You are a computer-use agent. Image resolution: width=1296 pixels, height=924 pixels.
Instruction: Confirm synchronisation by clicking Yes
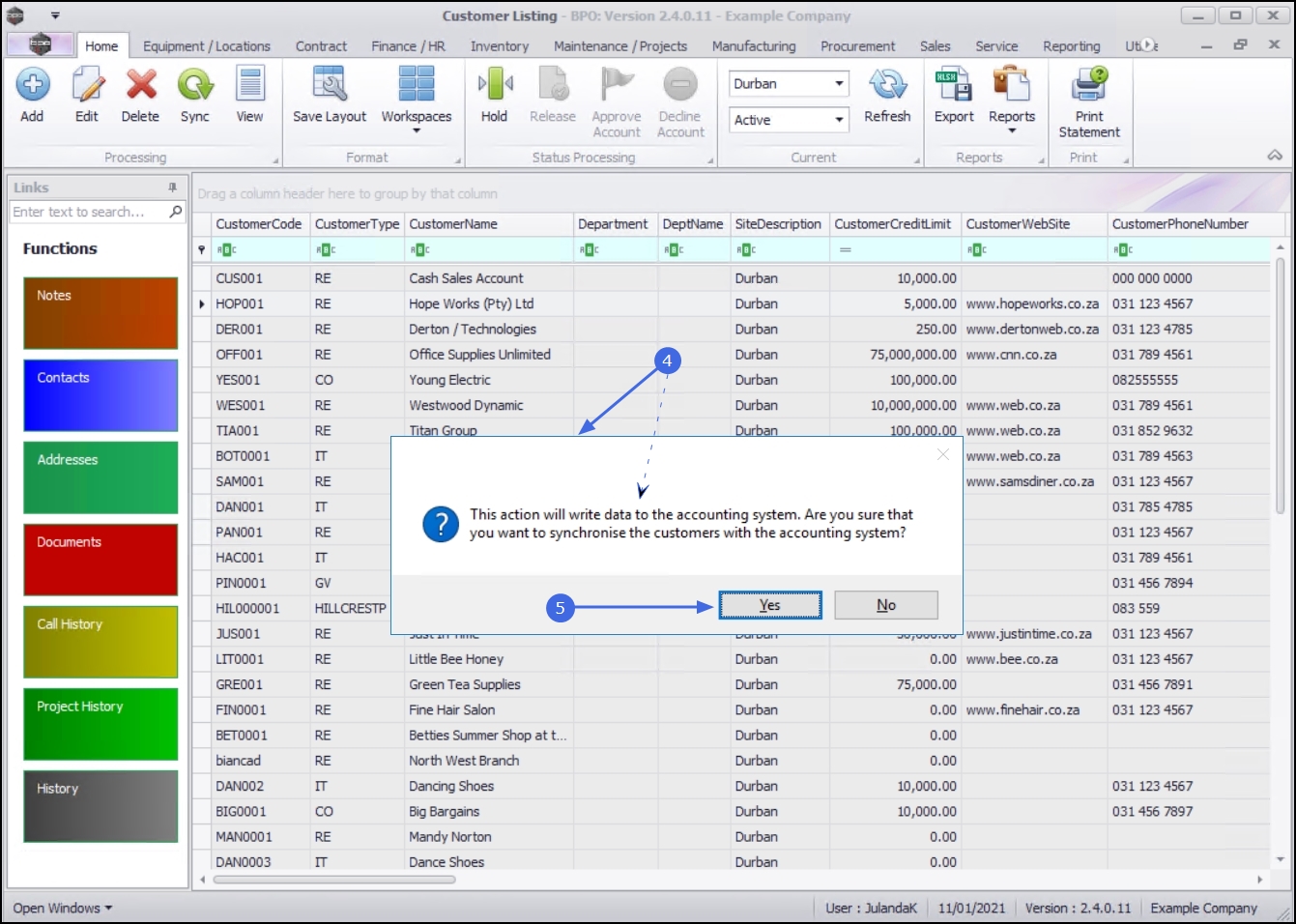(770, 605)
